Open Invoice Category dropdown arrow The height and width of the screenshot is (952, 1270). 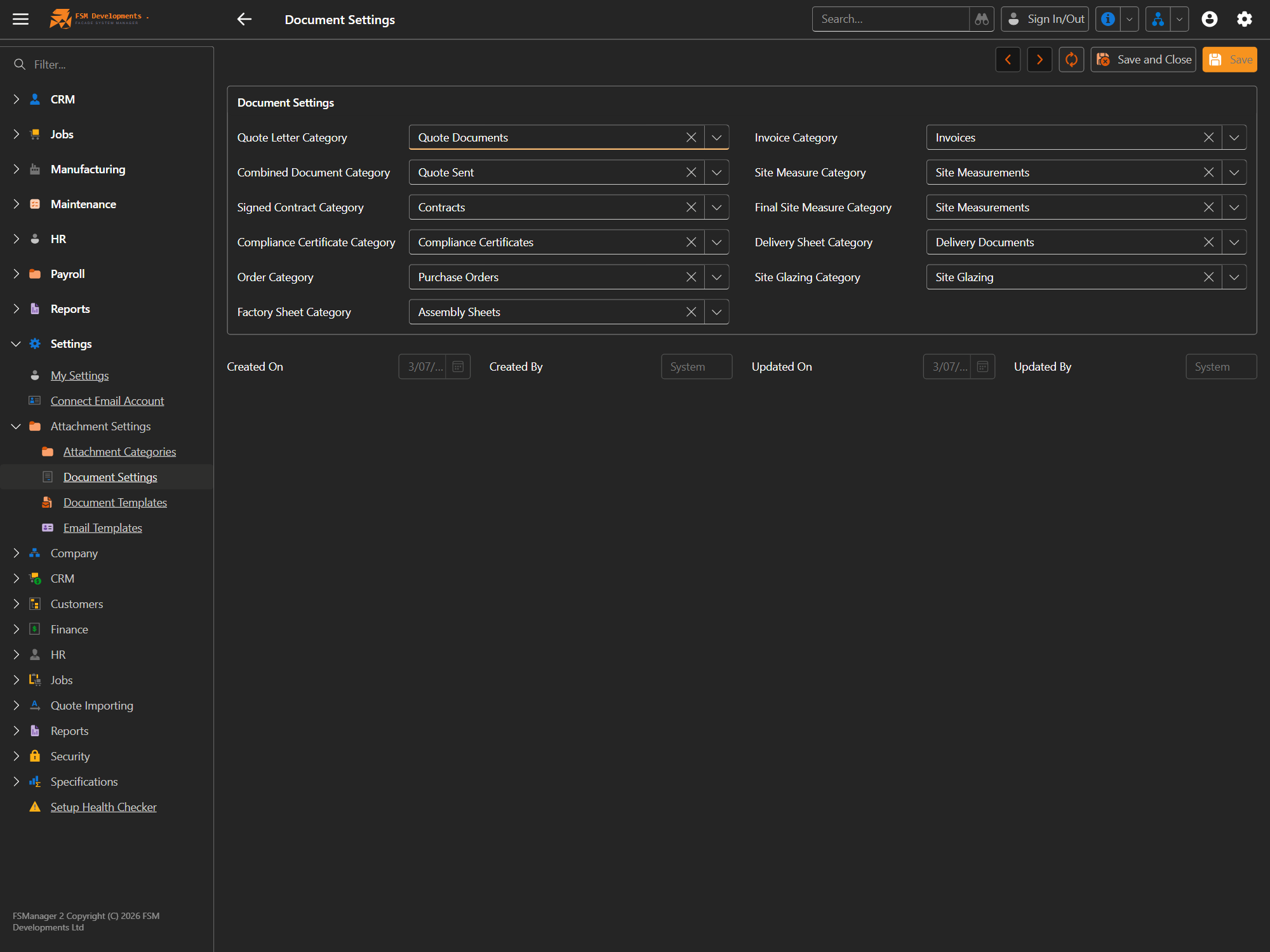(1234, 138)
